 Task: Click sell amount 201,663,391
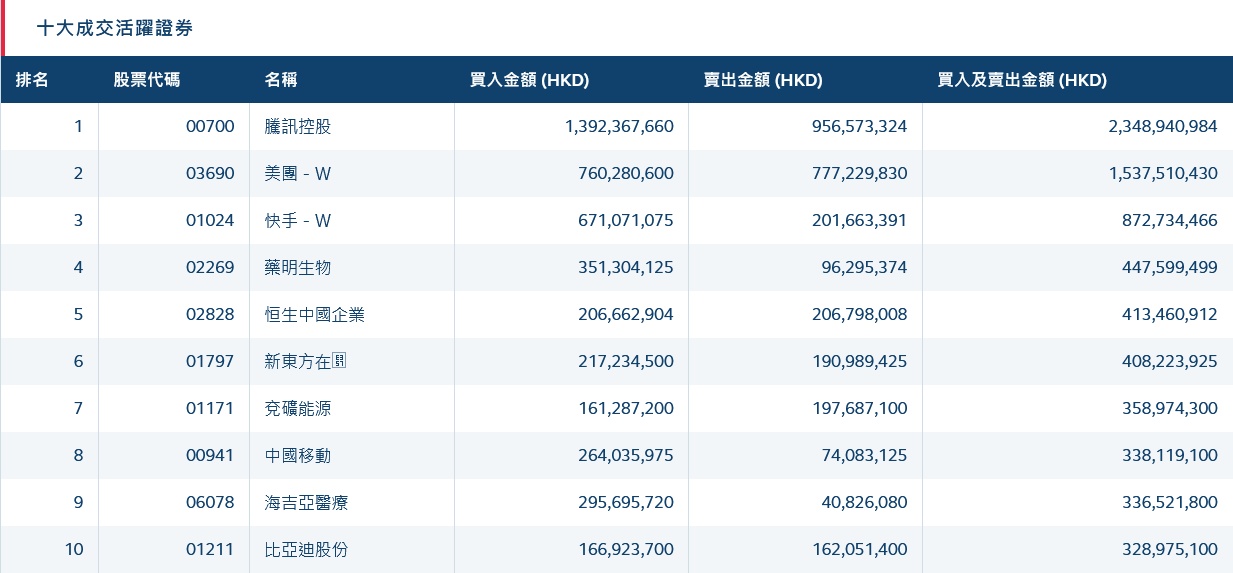click(x=860, y=221)
